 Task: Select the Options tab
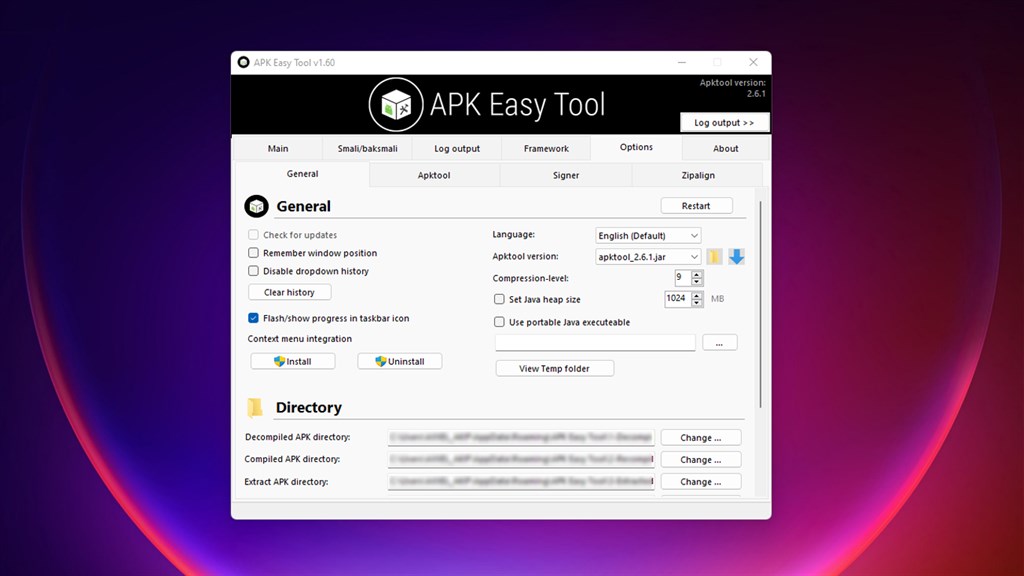(x=636, y=148)
